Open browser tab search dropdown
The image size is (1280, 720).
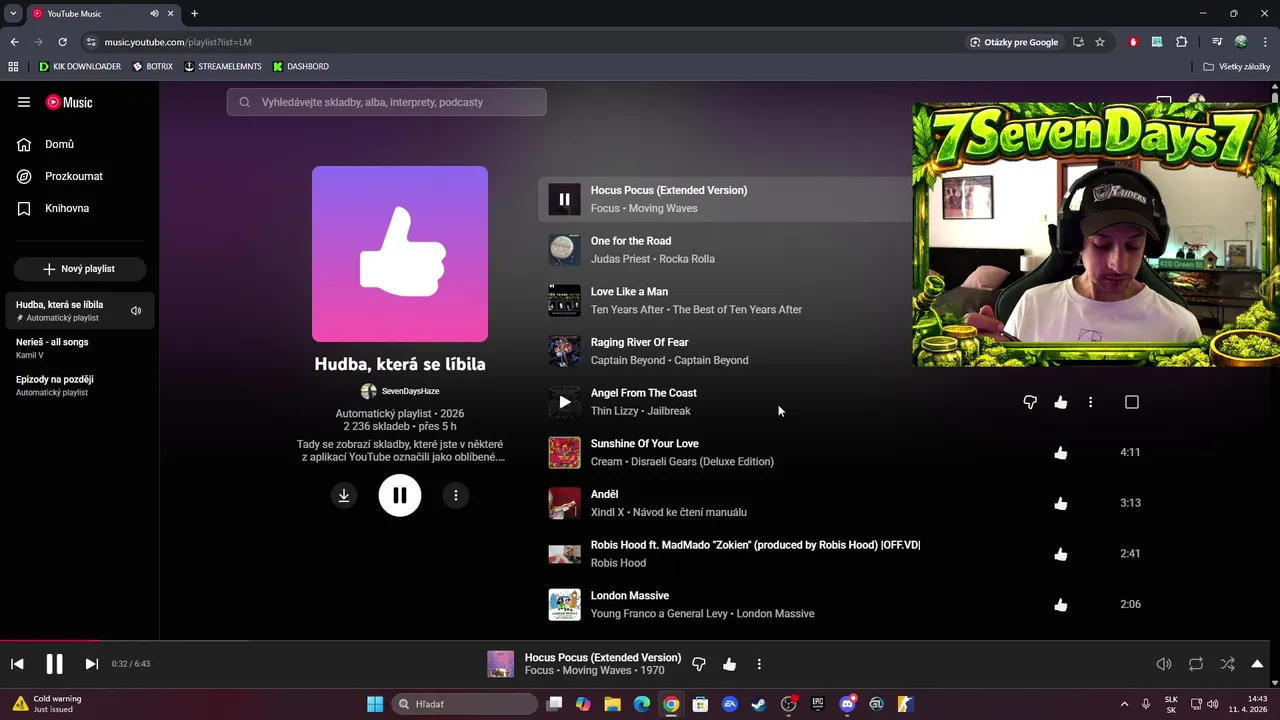13,14
